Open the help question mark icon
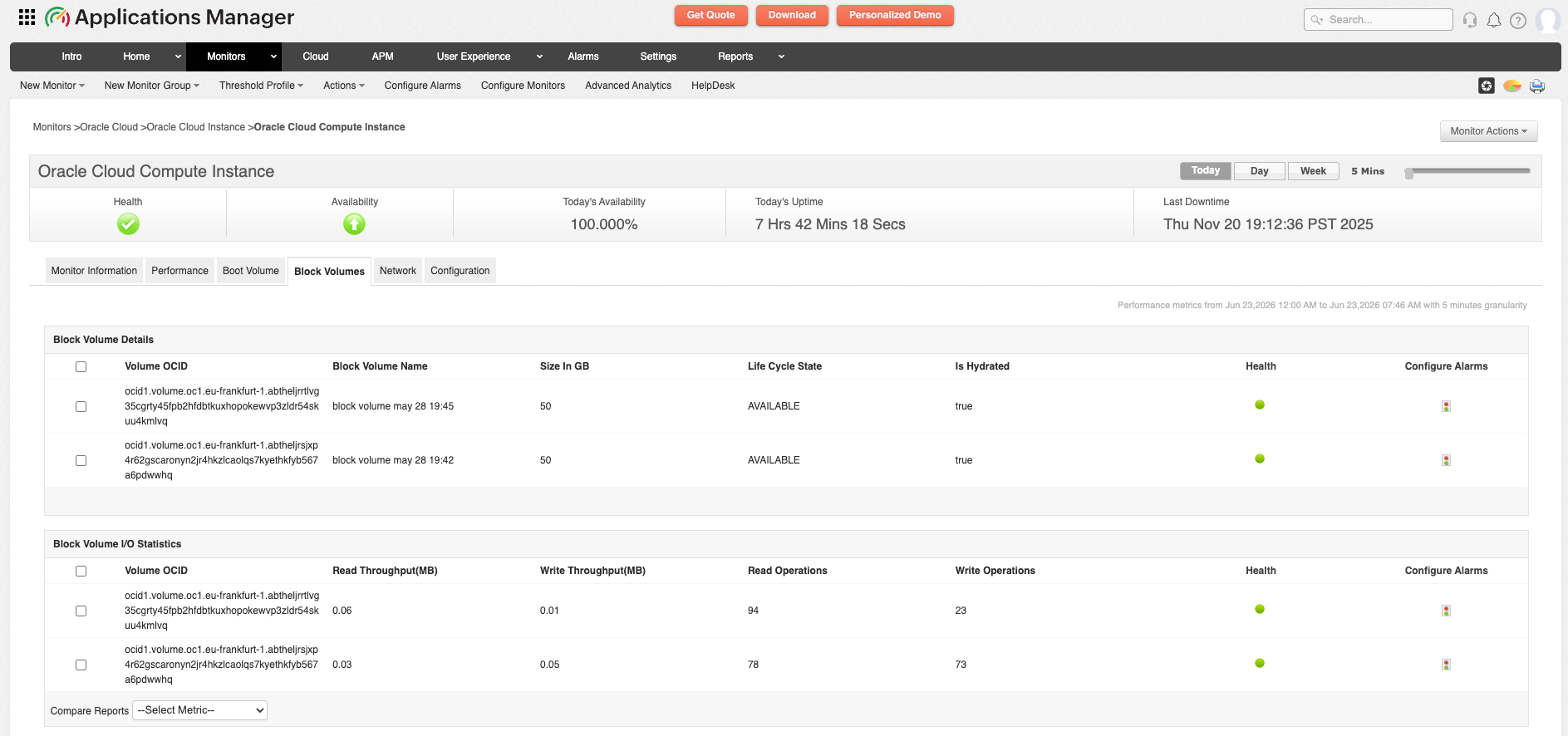The height and width of the screenshot is (736, 1568). tap(1518, 20)
